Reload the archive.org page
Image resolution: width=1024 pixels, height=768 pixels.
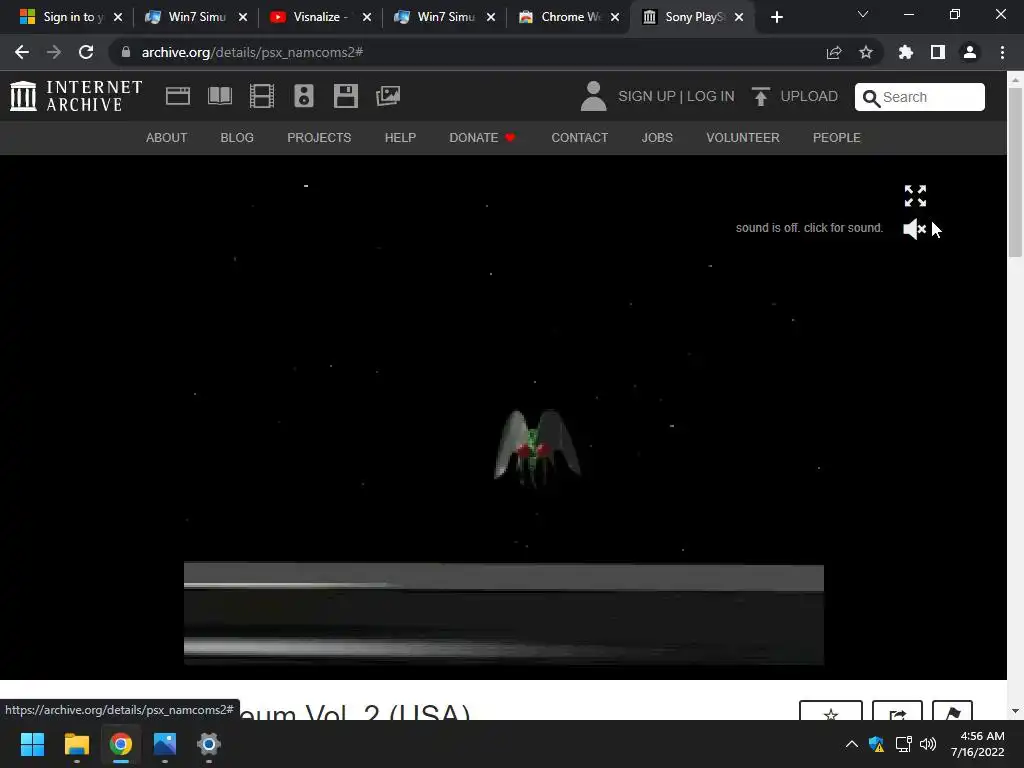[x=86, y=52]
